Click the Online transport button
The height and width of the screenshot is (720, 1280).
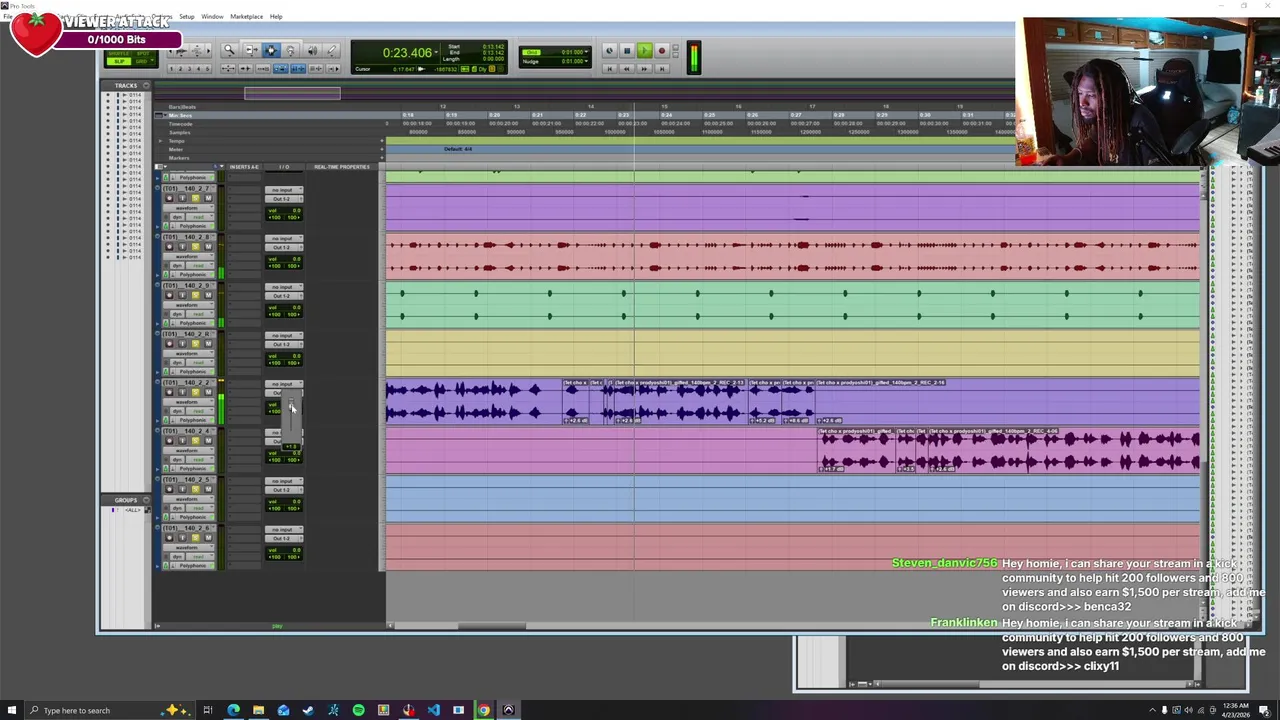609,51
